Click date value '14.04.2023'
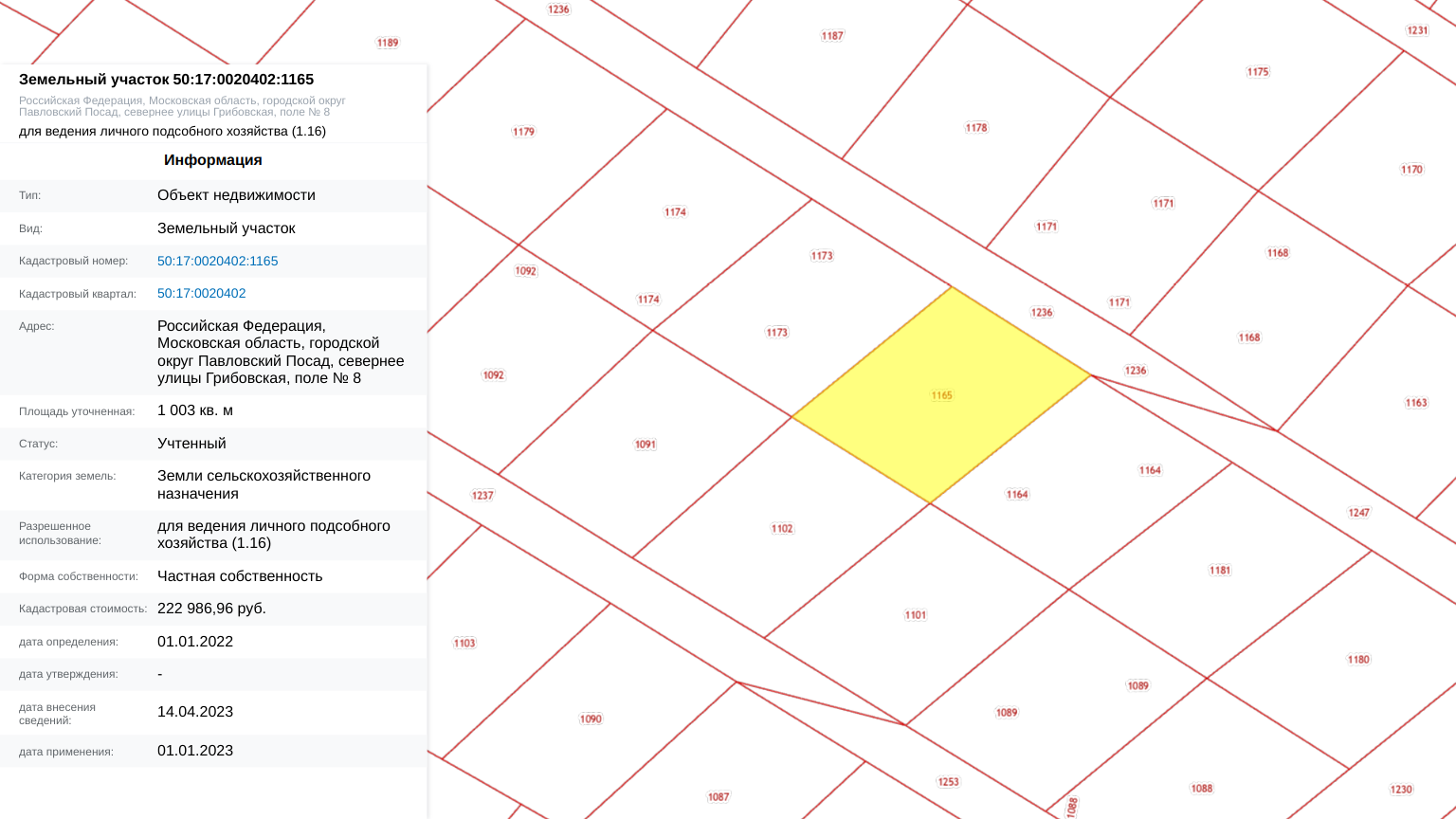 [195, 712]
